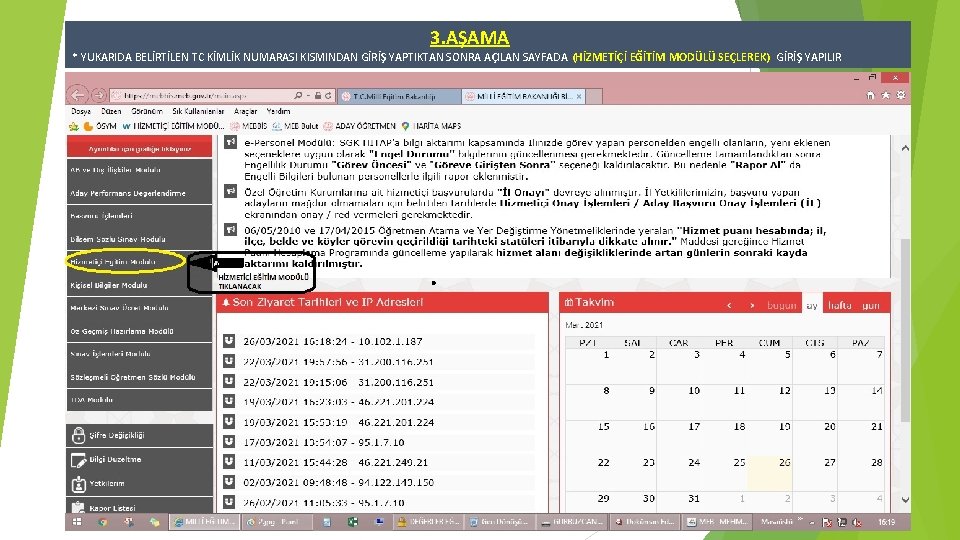Close the MİLLÎ EĞİTİM BAKANLIĞI Bİ... tab
The image size is (960, 540).
pyautogui.click(x=579, y=96)
